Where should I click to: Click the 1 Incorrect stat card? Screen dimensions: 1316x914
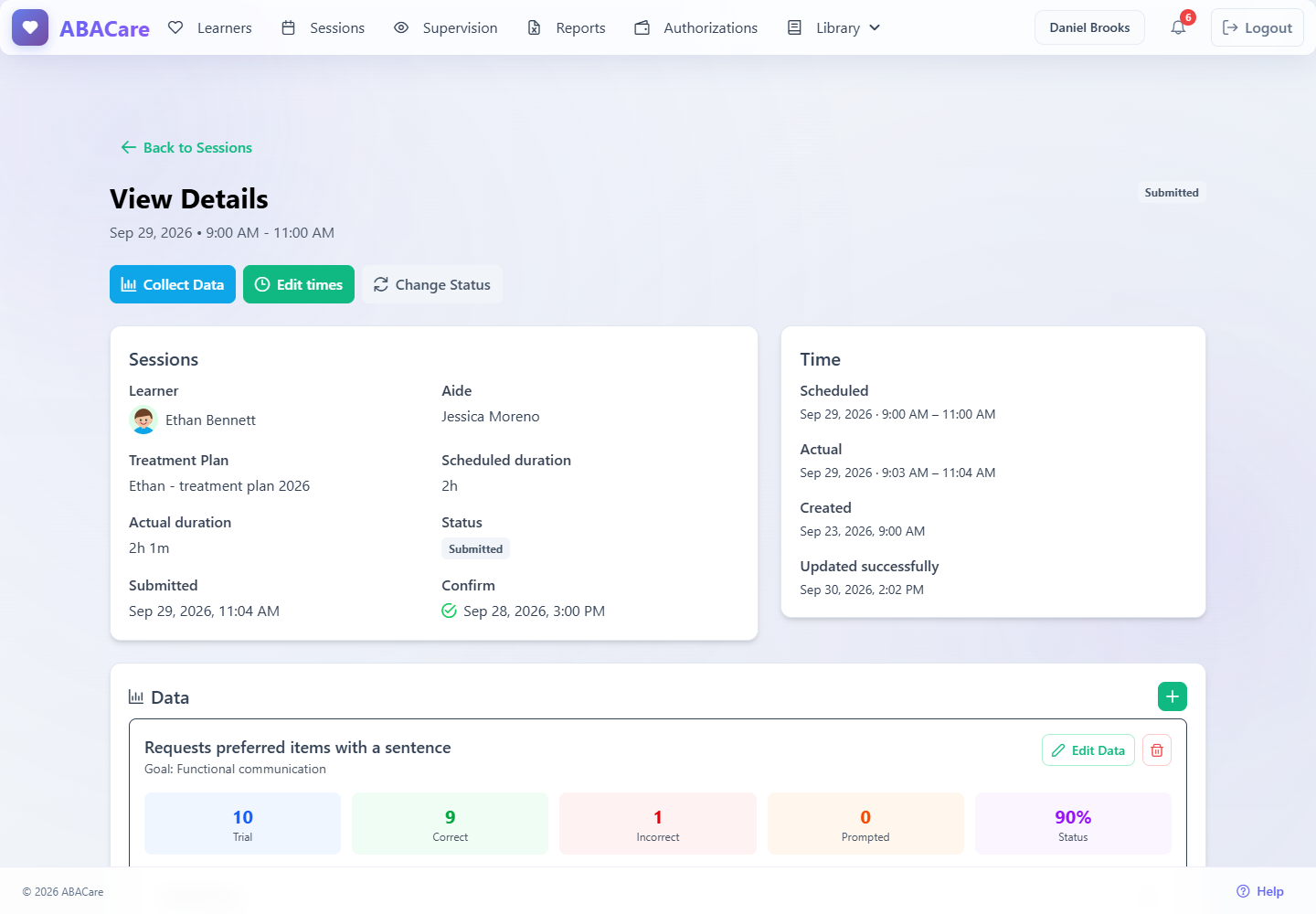tap(658, 824)
